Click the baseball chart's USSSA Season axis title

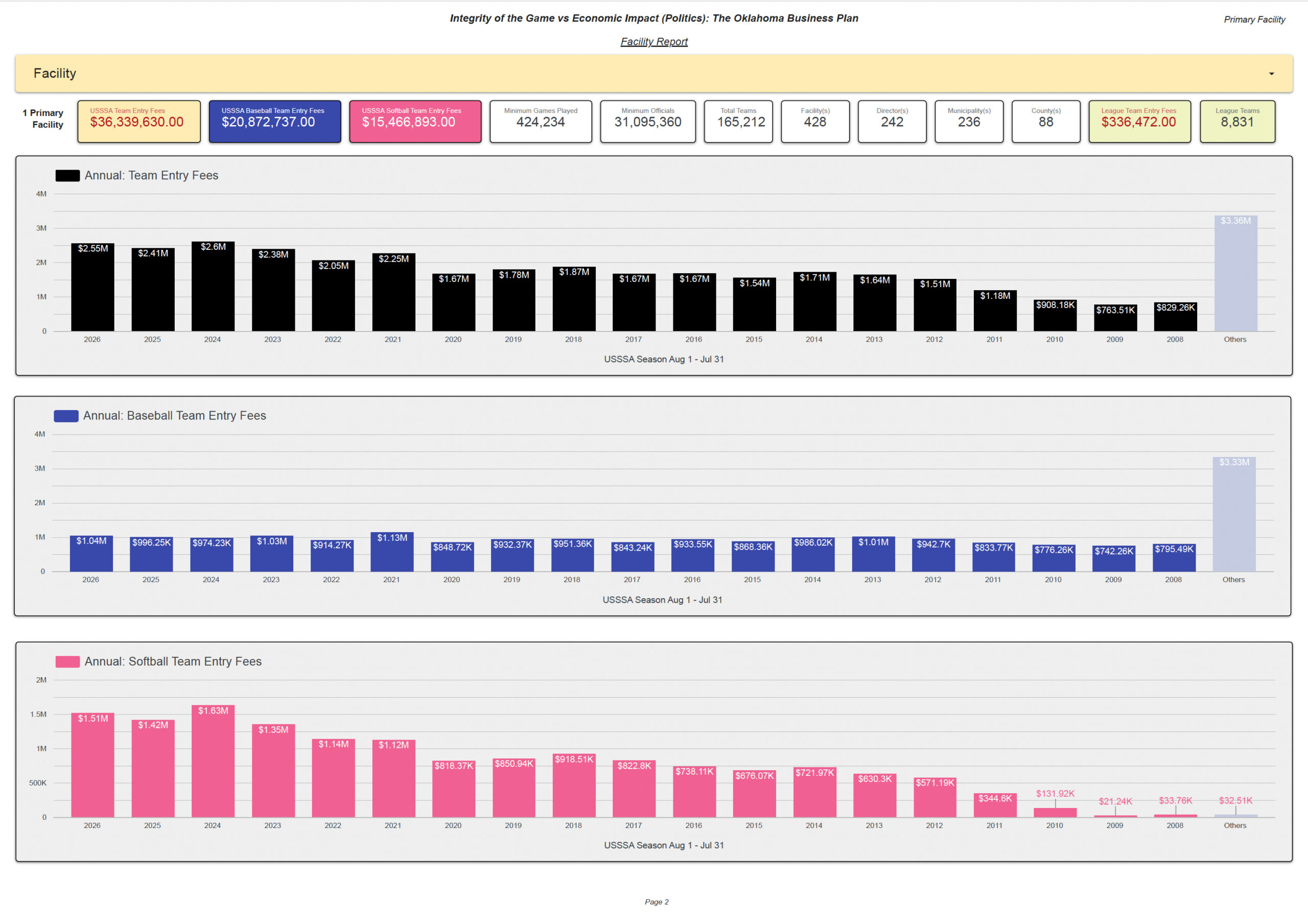pyautogui.click(x=662, y=600)
